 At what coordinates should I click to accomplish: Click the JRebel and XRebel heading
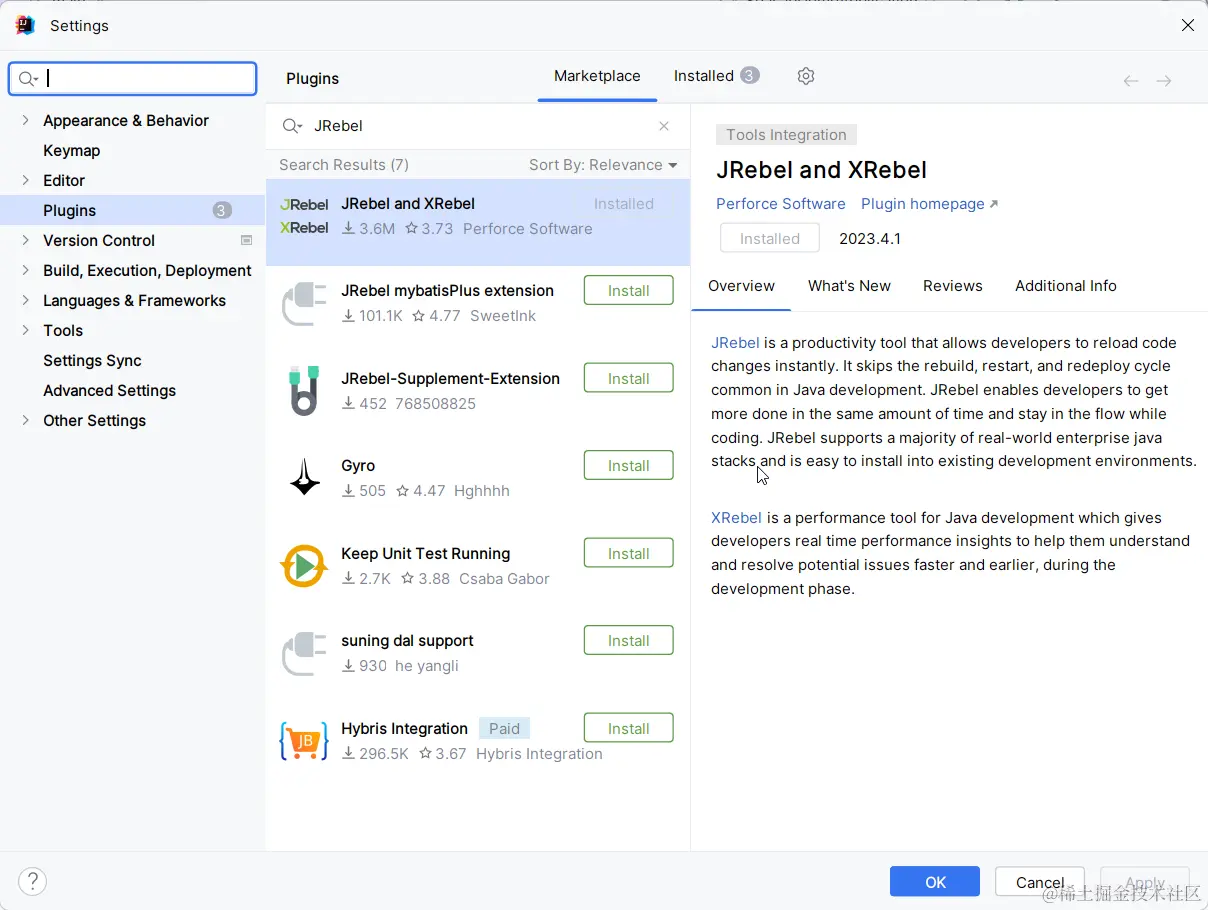click(821, 170)
